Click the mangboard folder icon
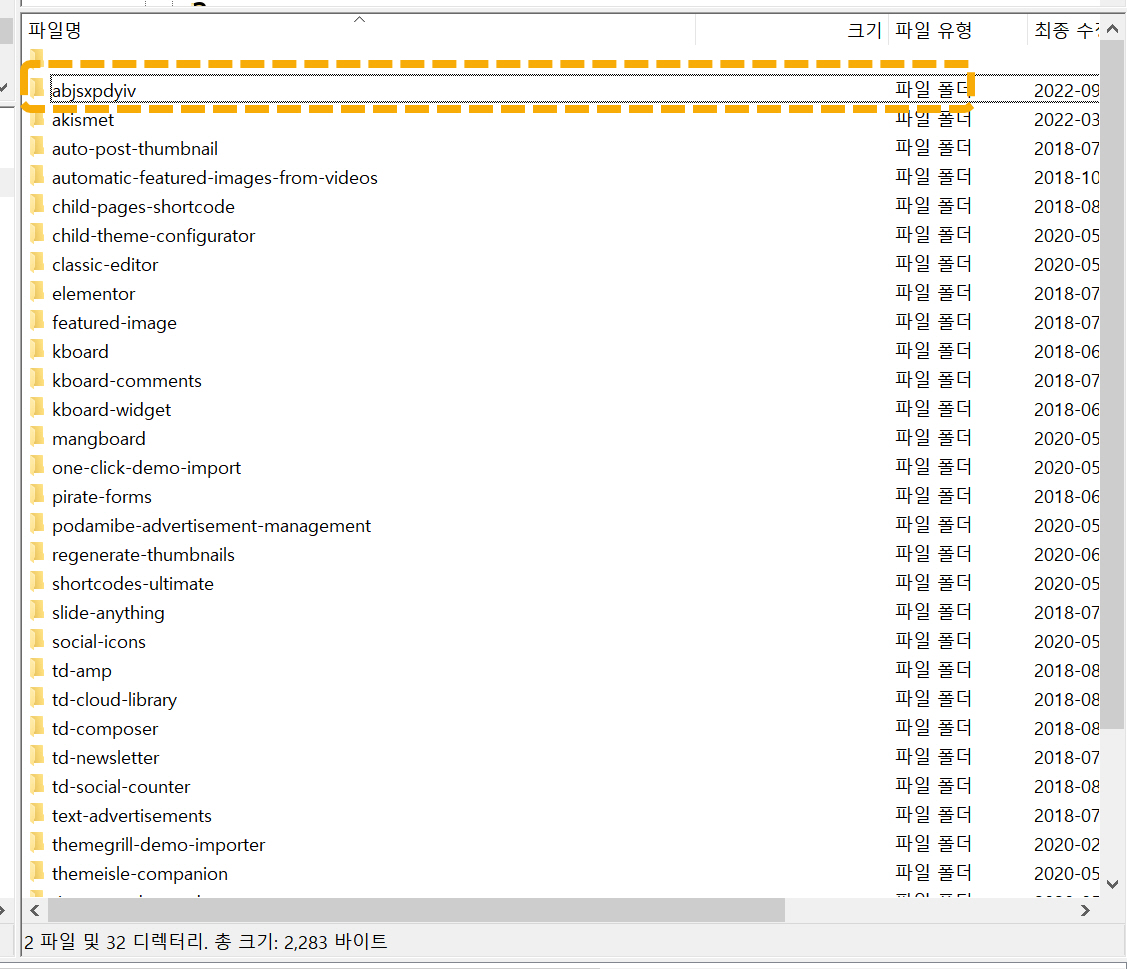Viewport: 1127px width, 969px height. [x=37, y=437]
